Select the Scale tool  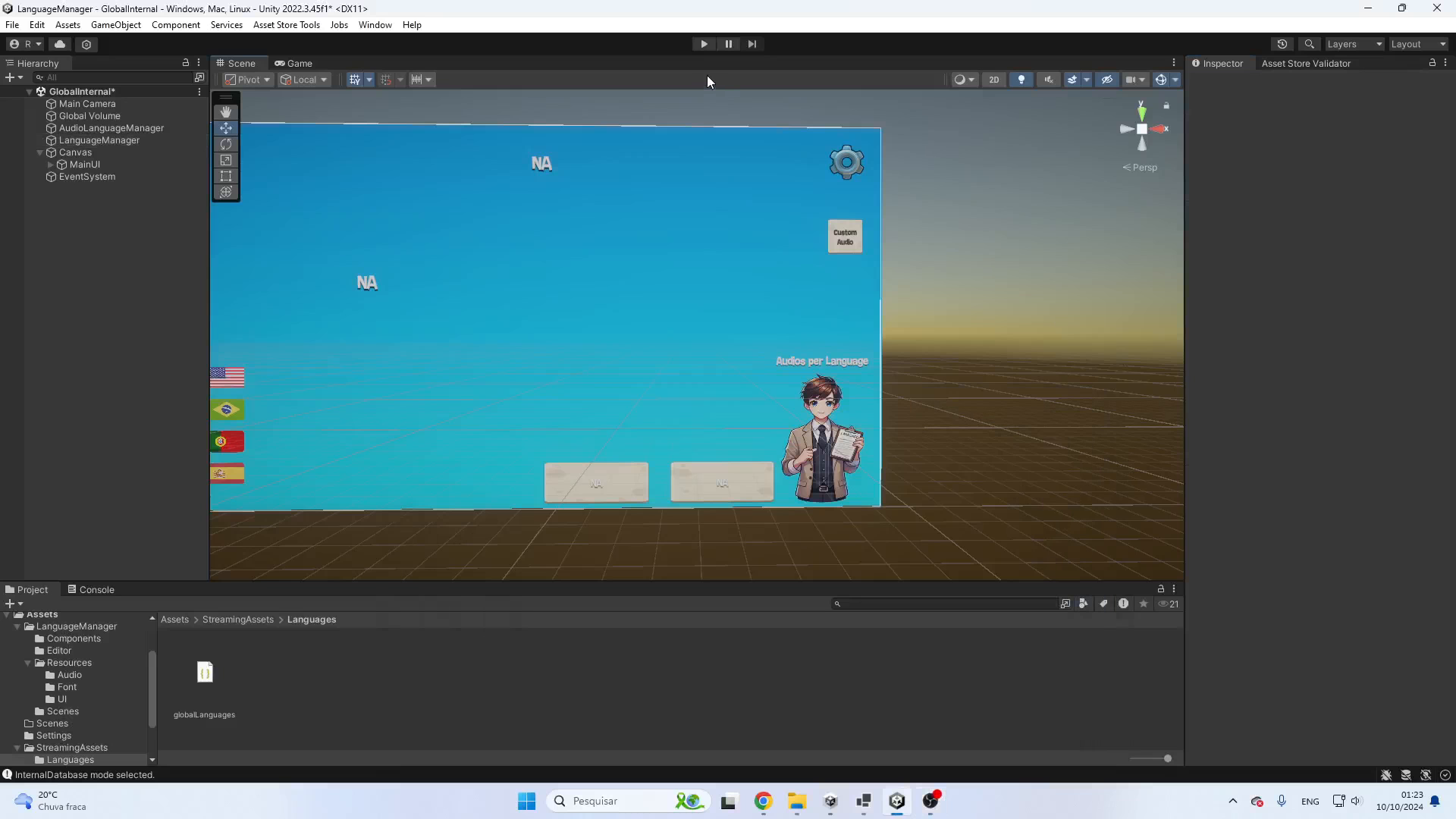[226, 160]
